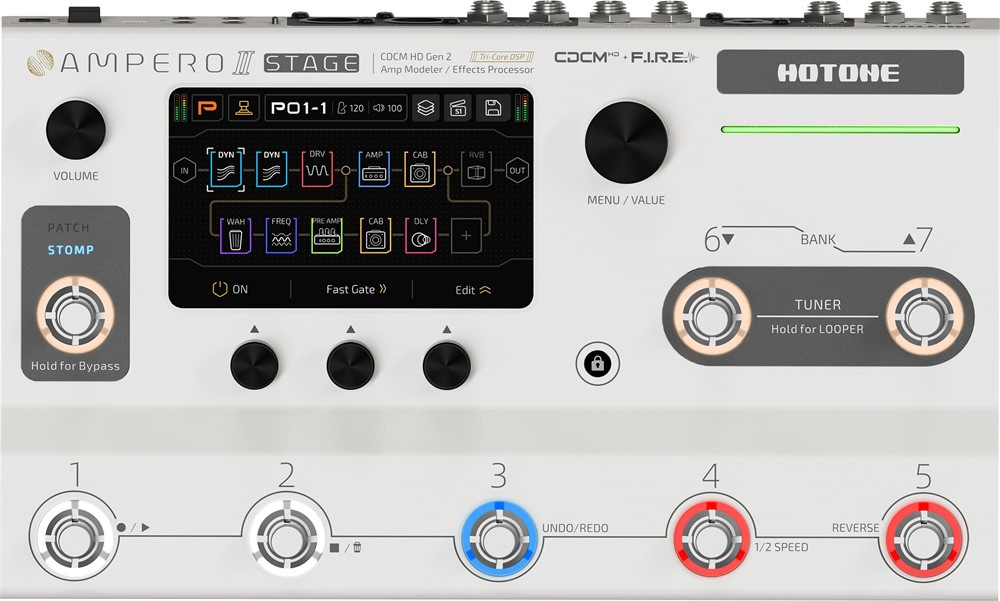
Task: Open the S1 scene menu
Action: click(458, 108)
